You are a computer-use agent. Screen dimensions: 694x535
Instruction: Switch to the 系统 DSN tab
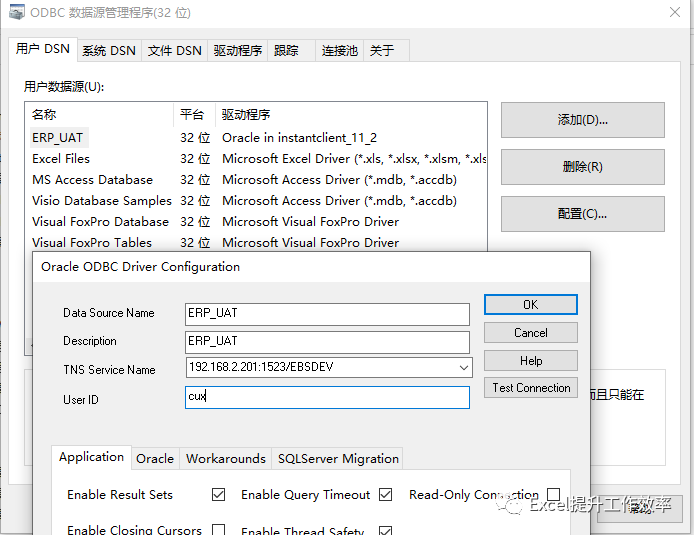[x=109, y=51]
